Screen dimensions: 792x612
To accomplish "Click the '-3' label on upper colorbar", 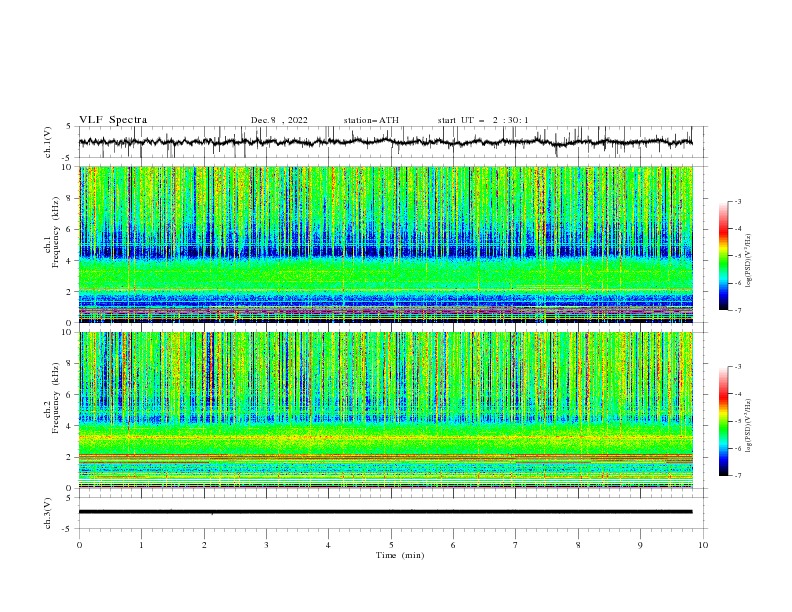I will [737, 201].
